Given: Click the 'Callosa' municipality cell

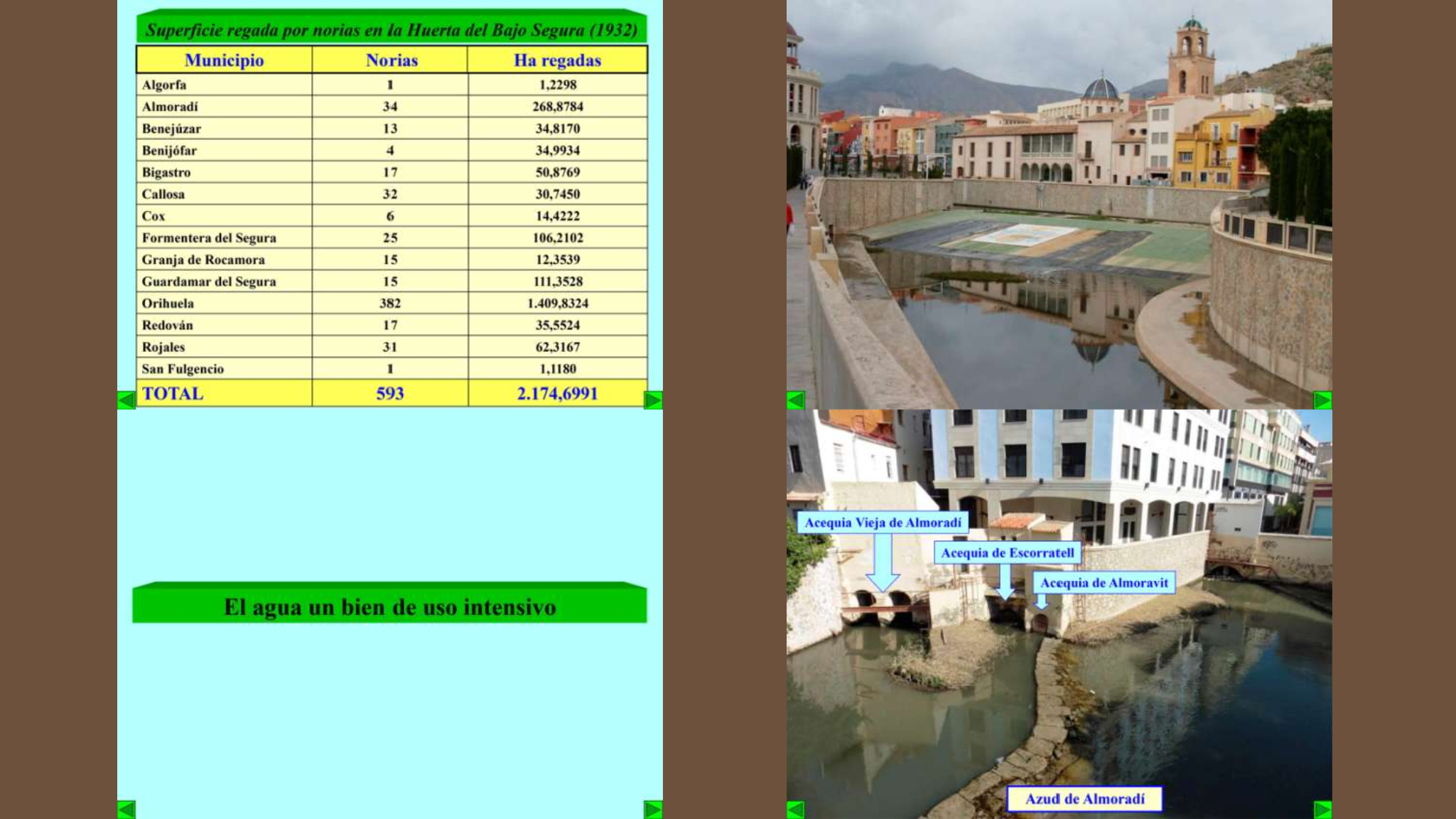Looking at the screenshot, I should [224, 194].
